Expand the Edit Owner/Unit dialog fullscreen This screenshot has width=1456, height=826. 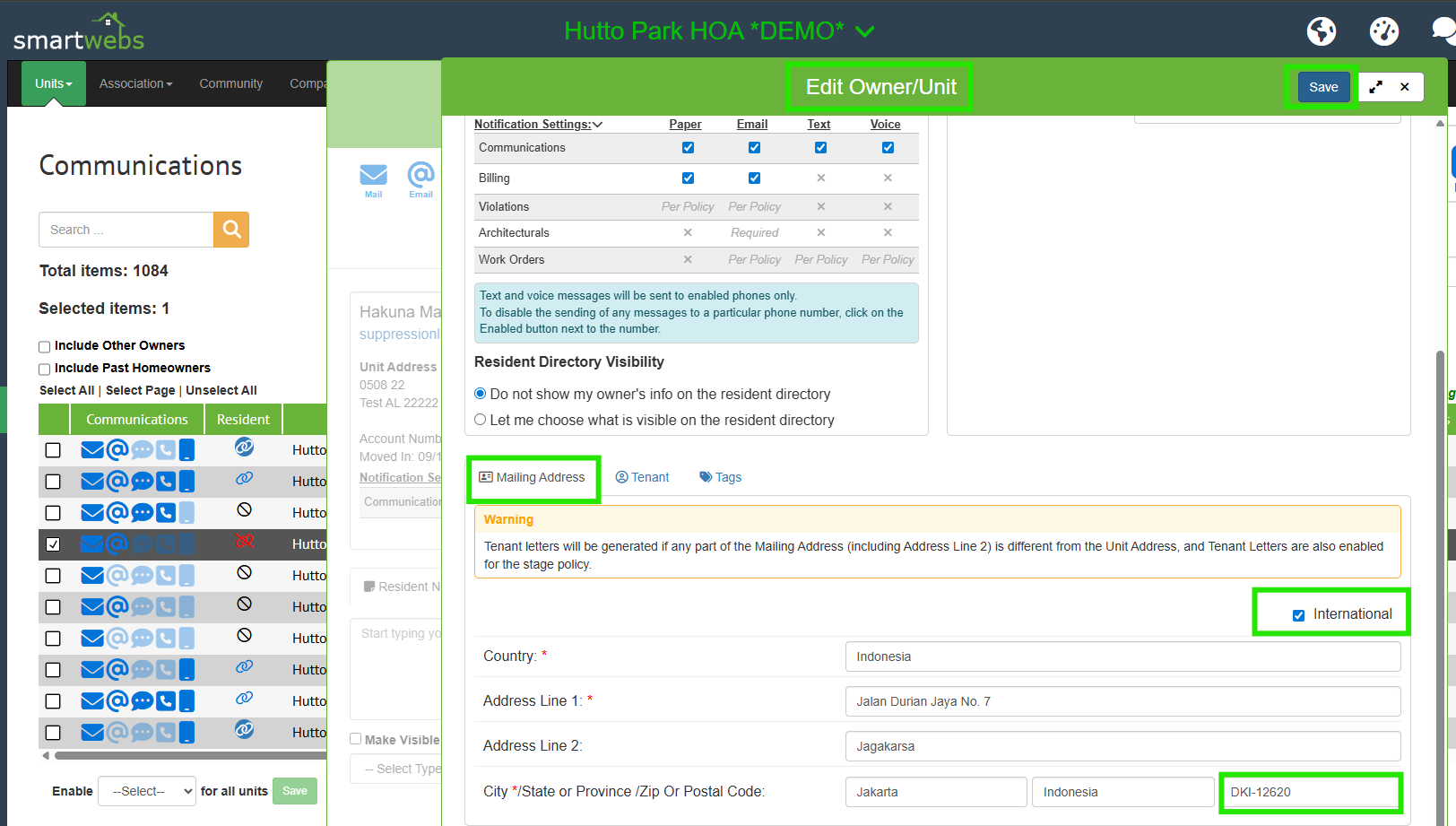click(1375, 87)
